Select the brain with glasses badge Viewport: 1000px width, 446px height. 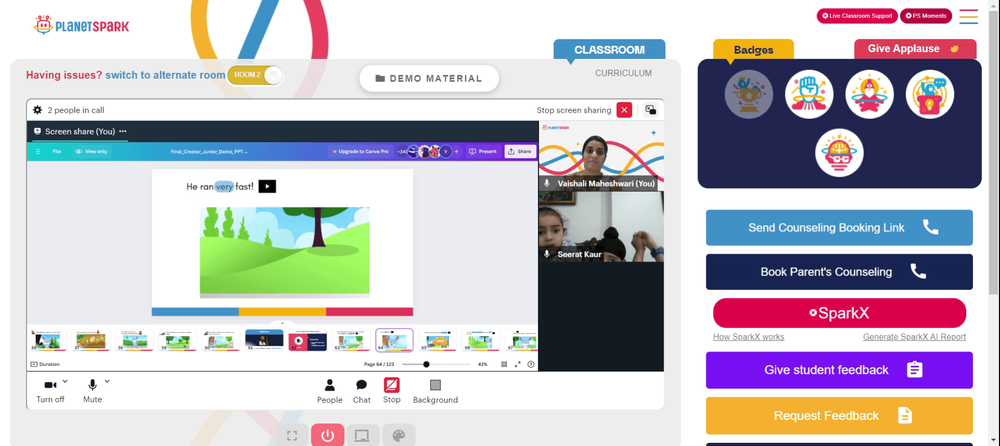tap(839, 153)
